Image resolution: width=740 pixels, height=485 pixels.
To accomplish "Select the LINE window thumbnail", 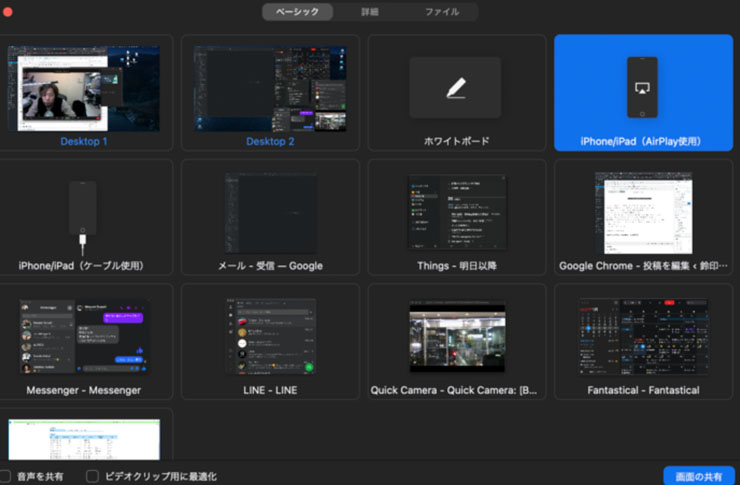I will 270,336.
